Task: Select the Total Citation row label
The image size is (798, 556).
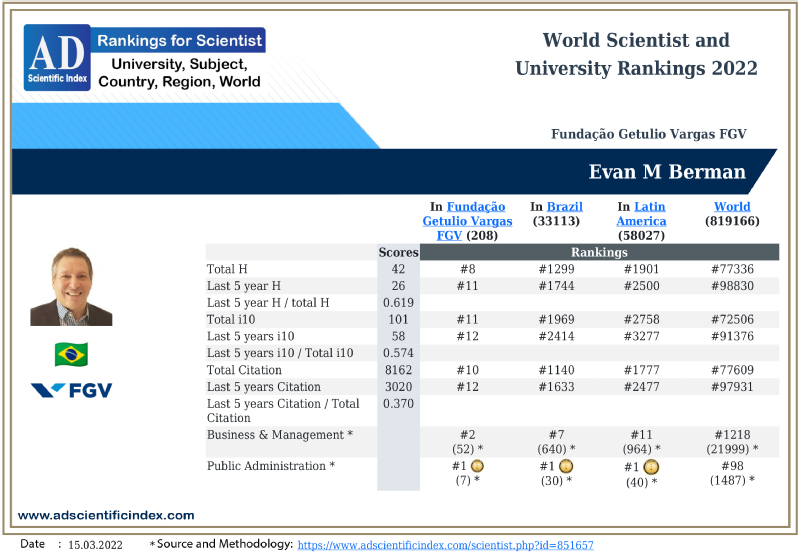Action: [x=244, y=370]
